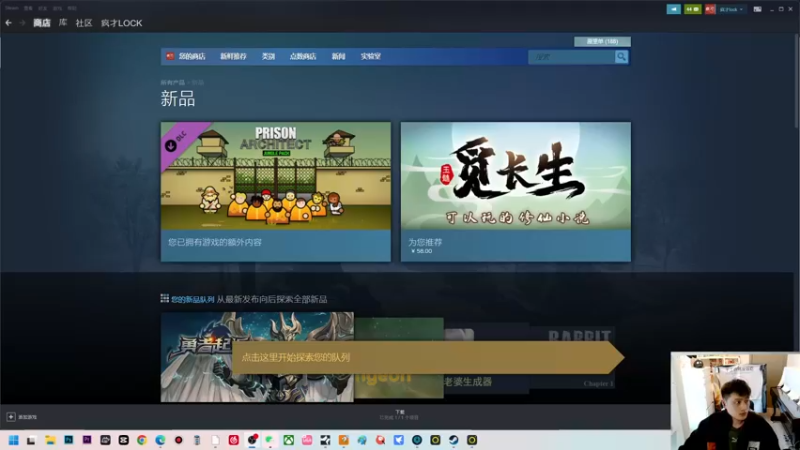800x450 pixels.
Task: Open 新鲜推荐 (New & Noteworthy) menu
Action: click(x=233, y=56)
